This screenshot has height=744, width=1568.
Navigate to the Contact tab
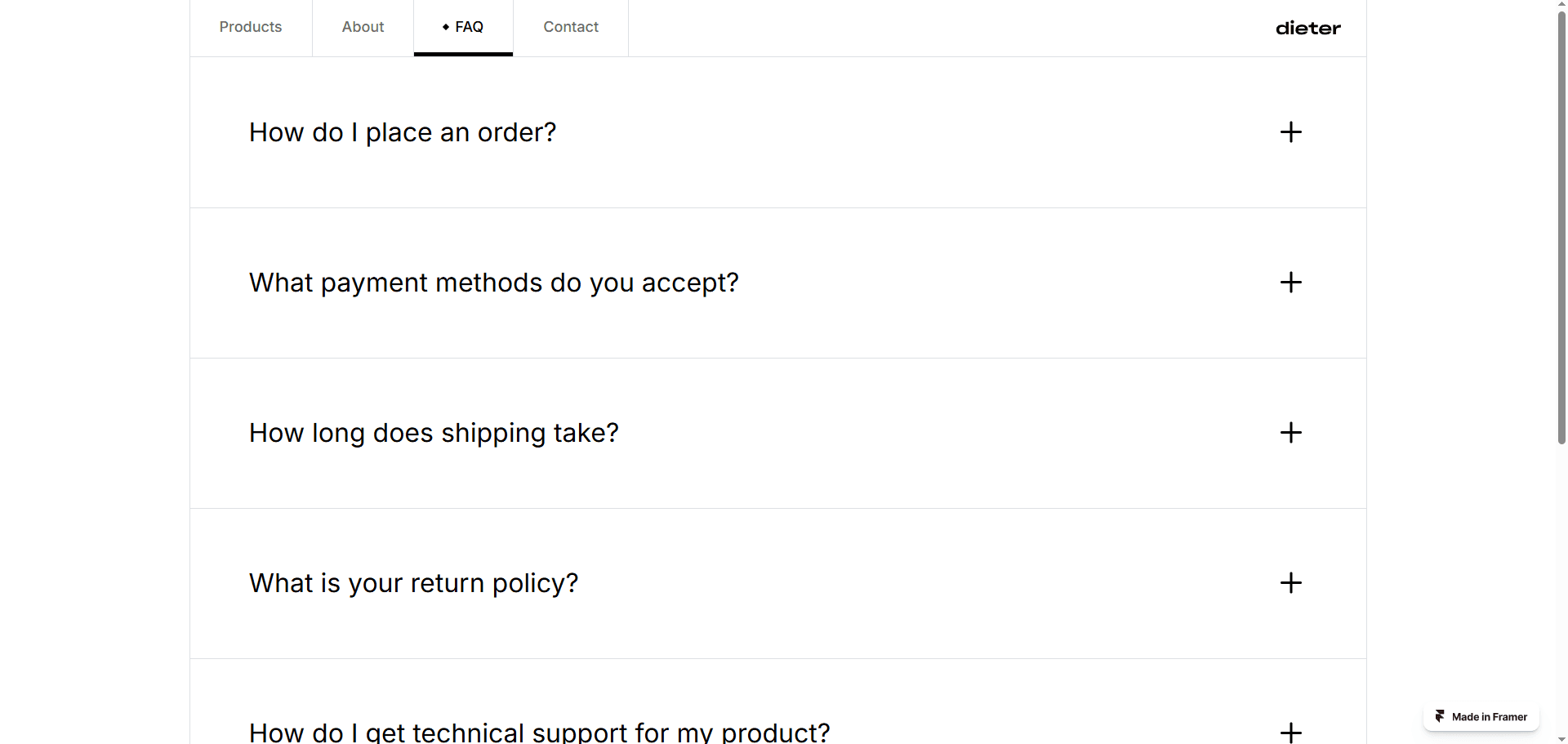(x=571, y=27)
